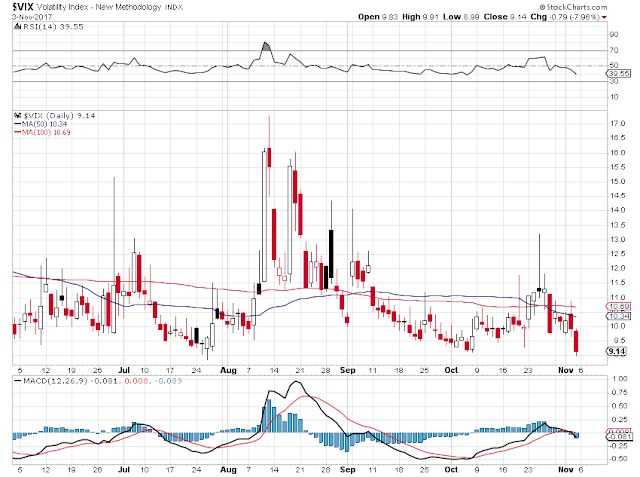Click the Oct label on MACD axis
Image resolution: width=640 pixels, height=477 pixels.
451,469
